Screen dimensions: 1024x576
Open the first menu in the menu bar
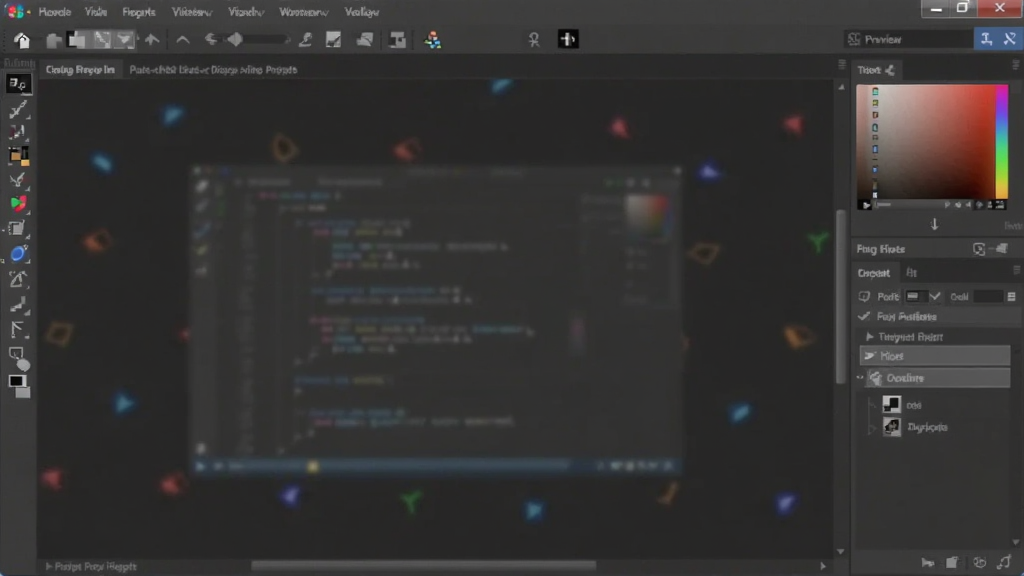(x=54, y=12)
